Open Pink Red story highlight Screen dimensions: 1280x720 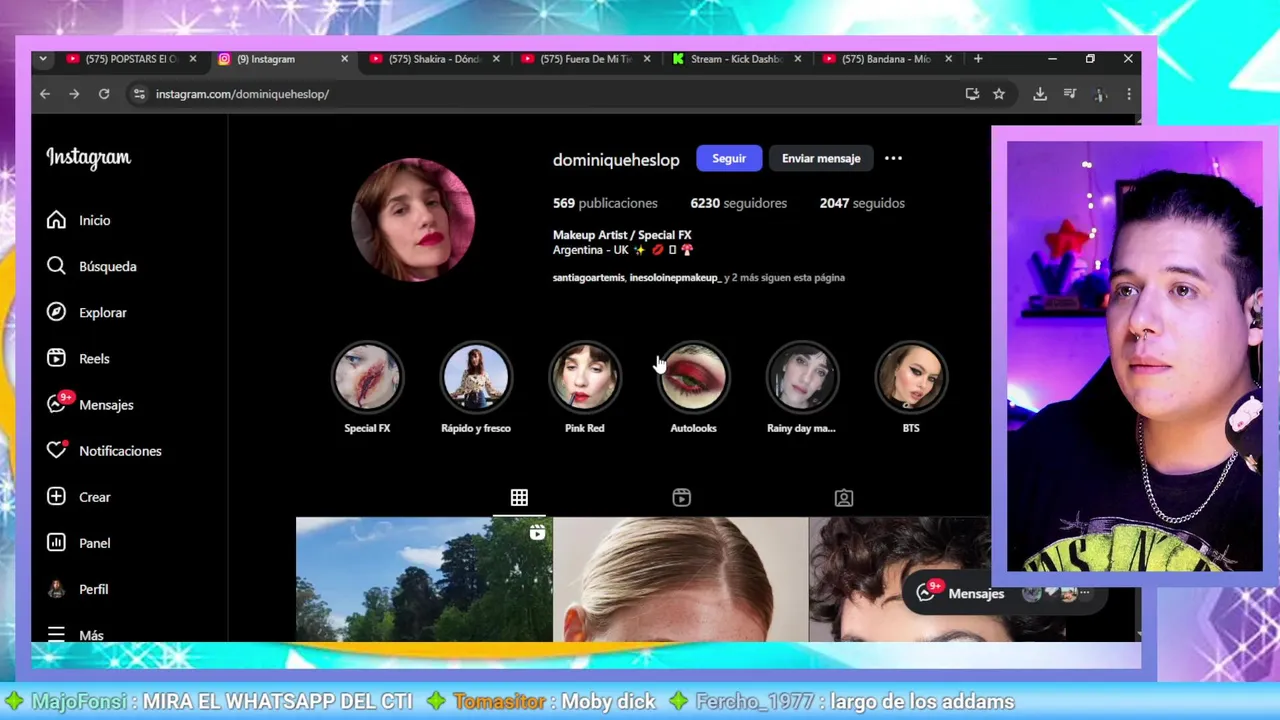point(585,378)
